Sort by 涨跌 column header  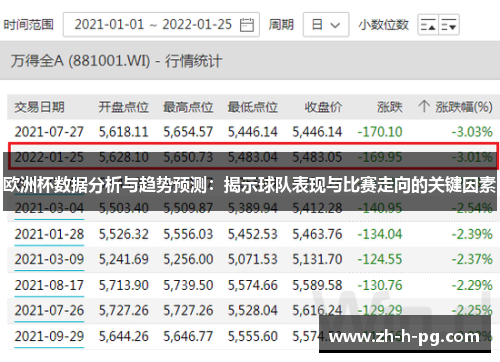pos(390,107)
